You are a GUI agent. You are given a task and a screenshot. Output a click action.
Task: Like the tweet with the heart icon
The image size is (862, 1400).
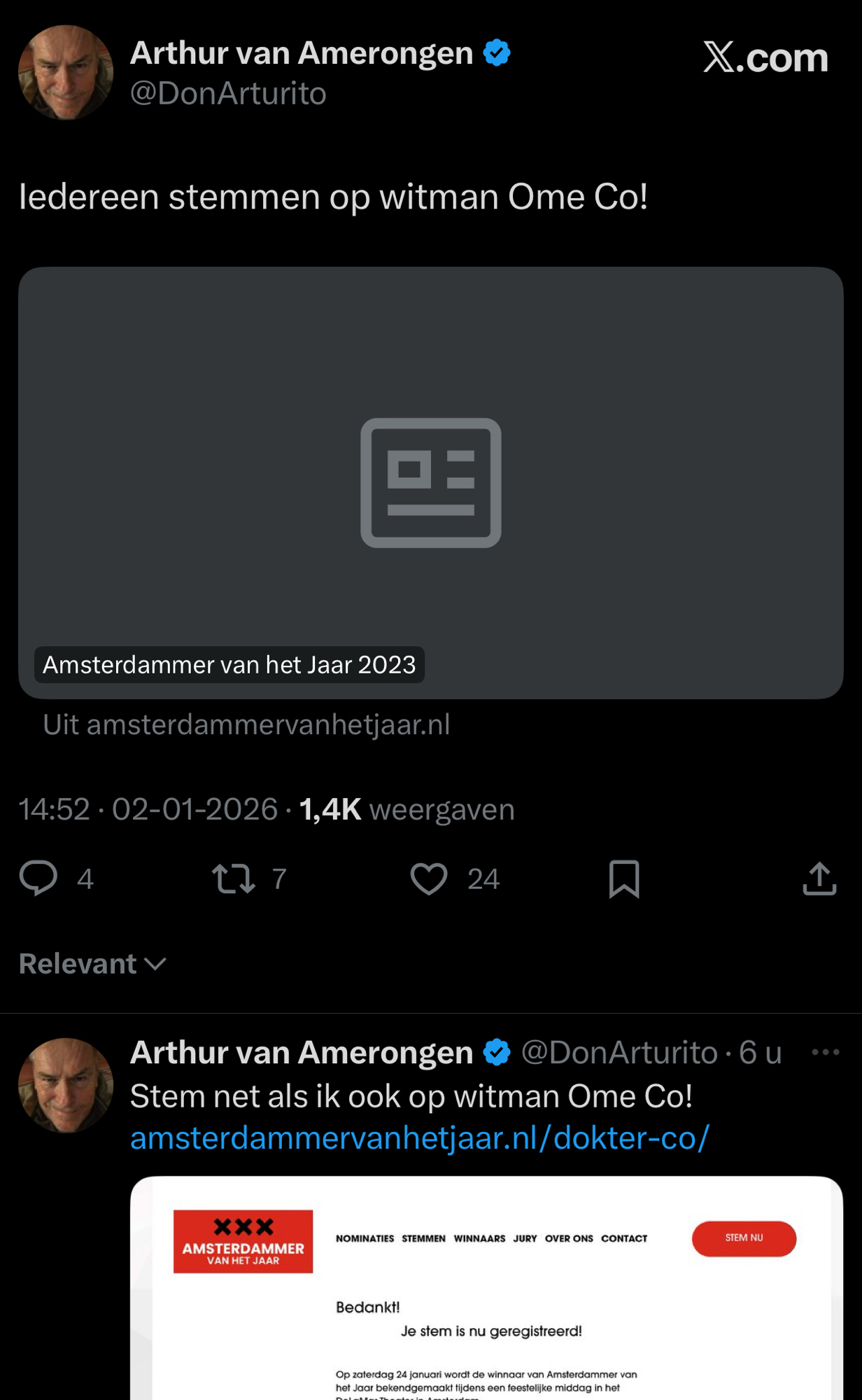click(428, 878)
